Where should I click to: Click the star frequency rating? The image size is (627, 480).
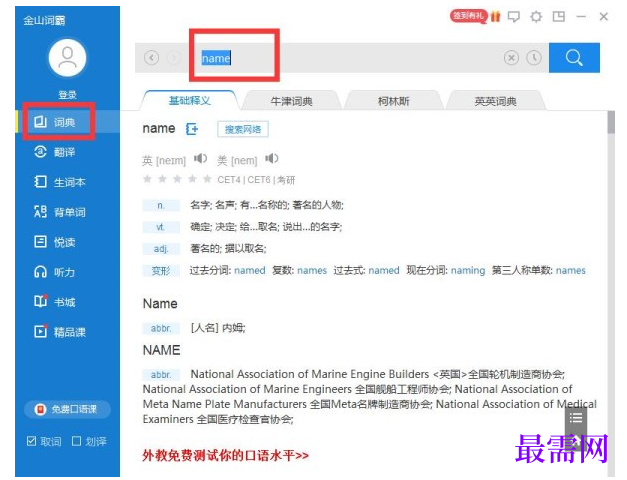(177, 179)
